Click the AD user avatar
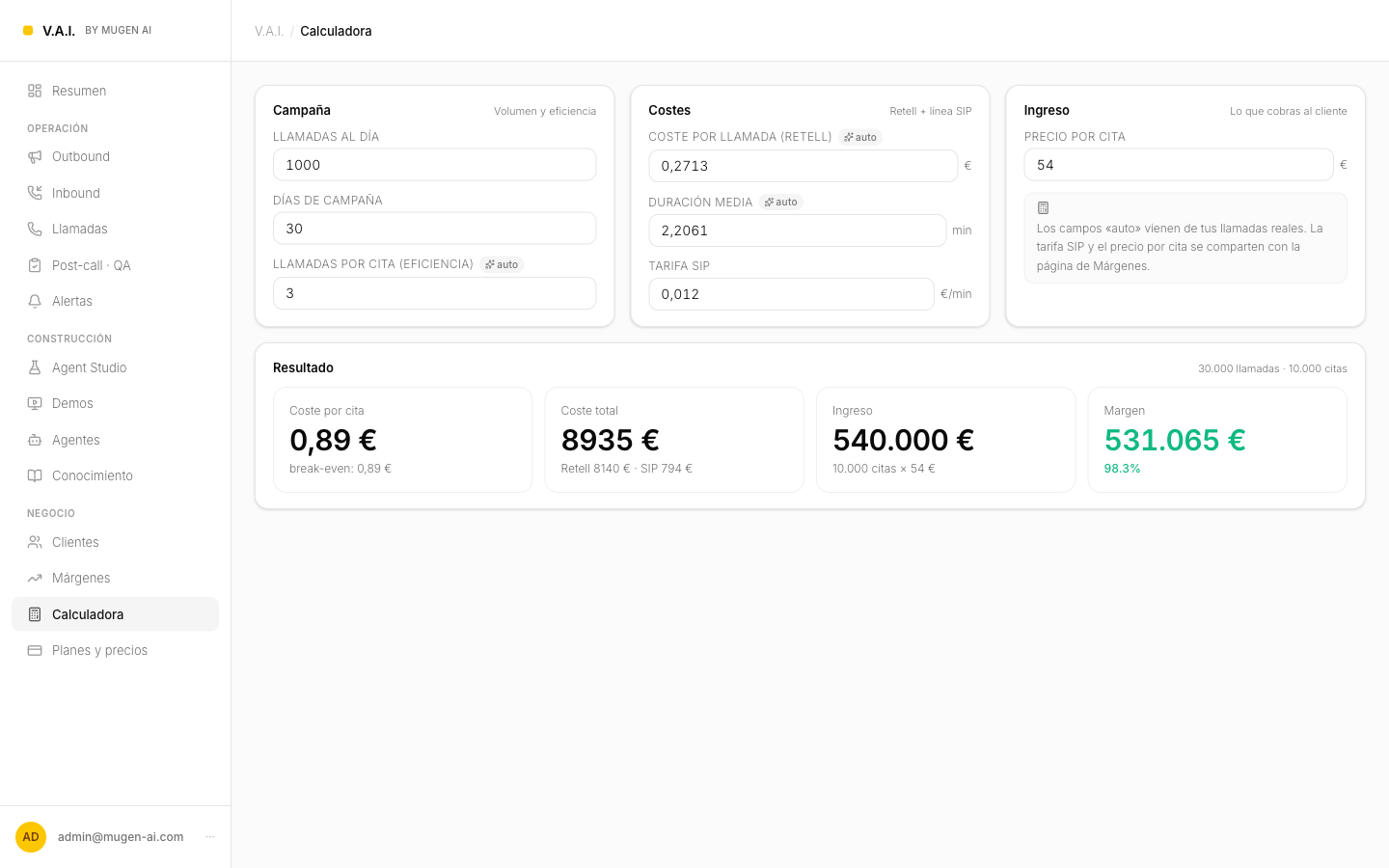This screenshot has height=868, width=1389. point(31,837)
